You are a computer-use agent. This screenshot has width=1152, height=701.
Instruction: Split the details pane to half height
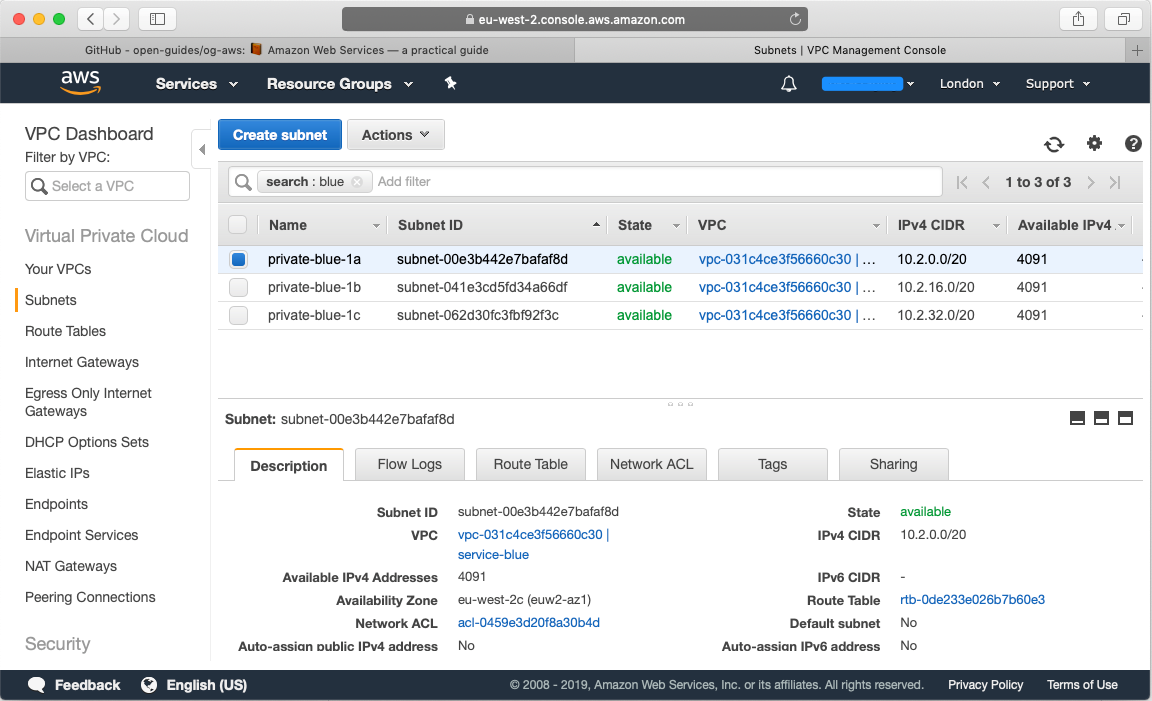[1101, 418]
